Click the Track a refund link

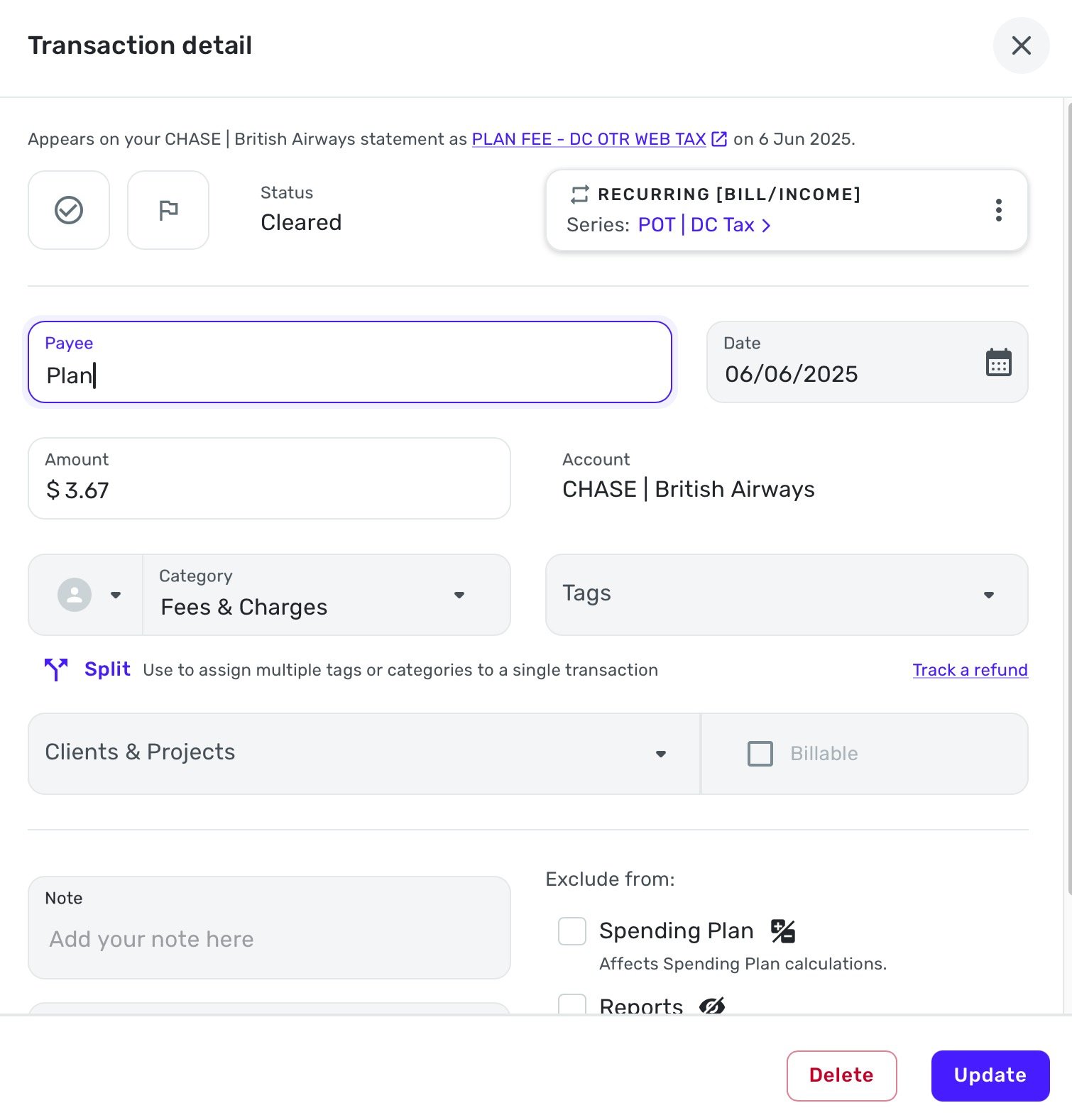point(970,670)
